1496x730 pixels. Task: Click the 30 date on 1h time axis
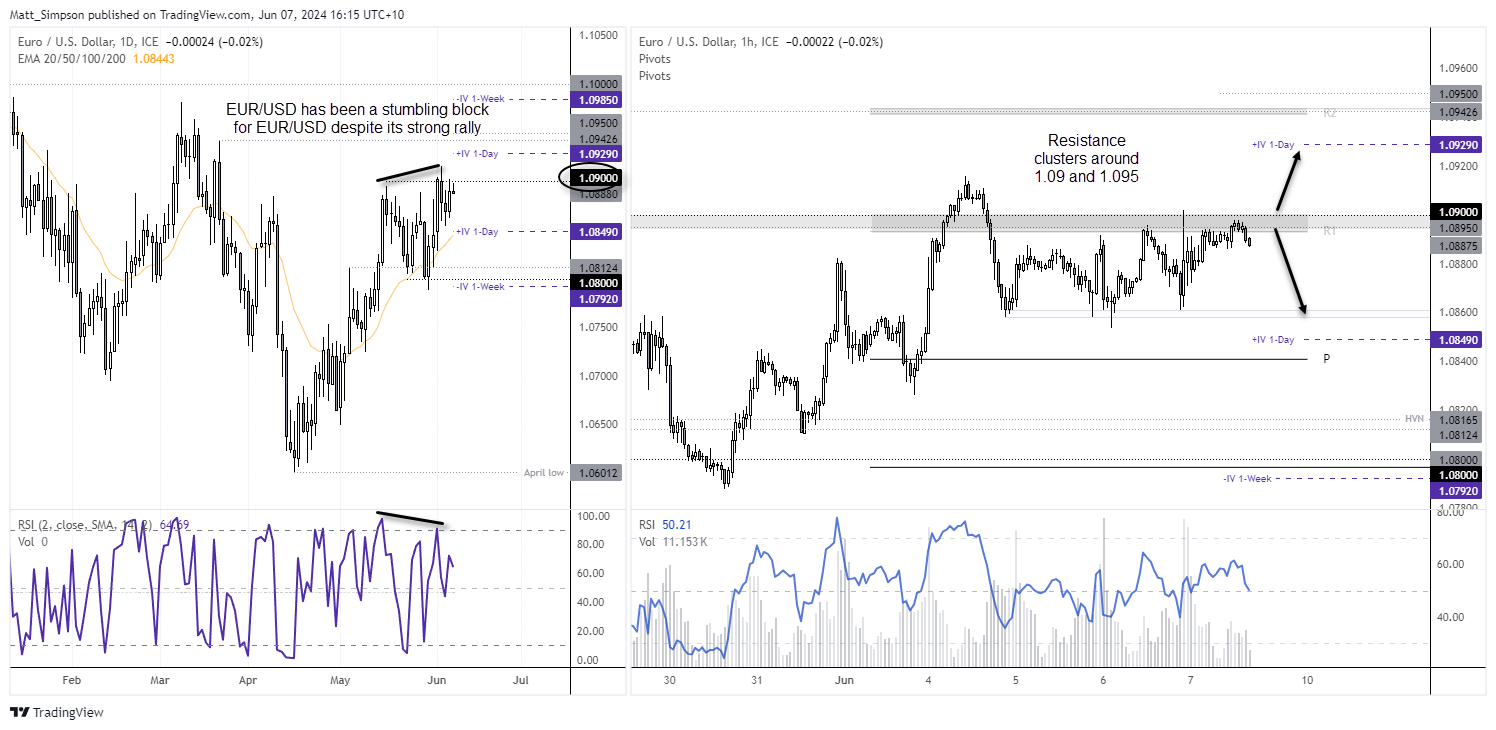click(669, 680)
